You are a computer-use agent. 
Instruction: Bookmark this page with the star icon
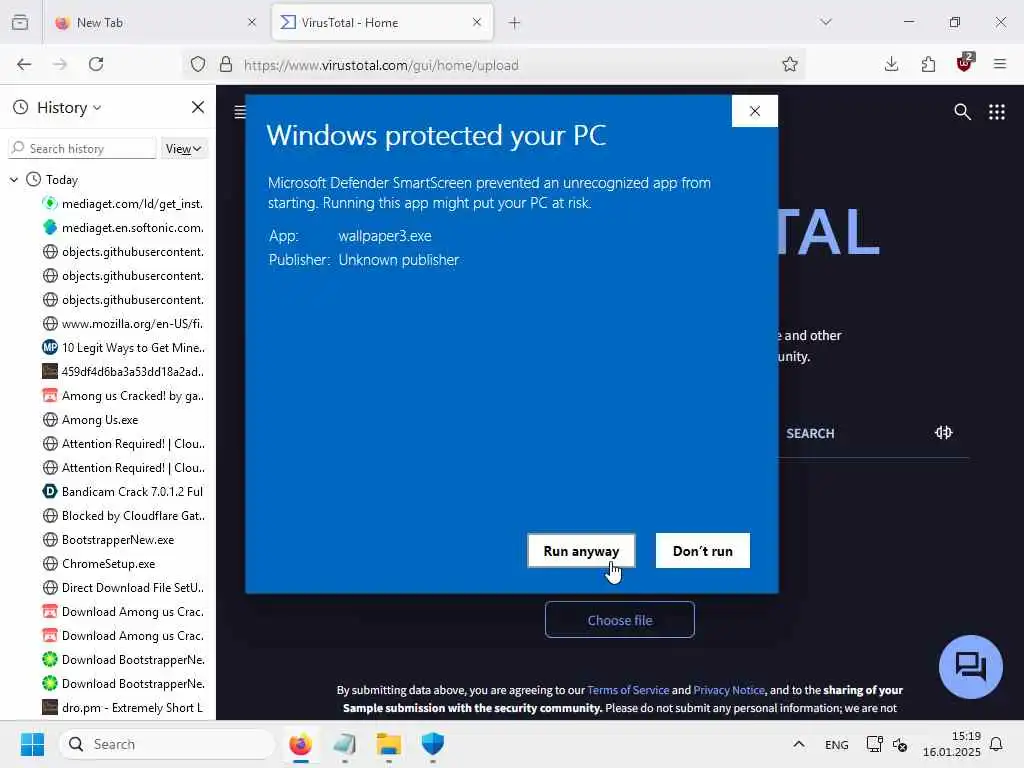(790, 64)
